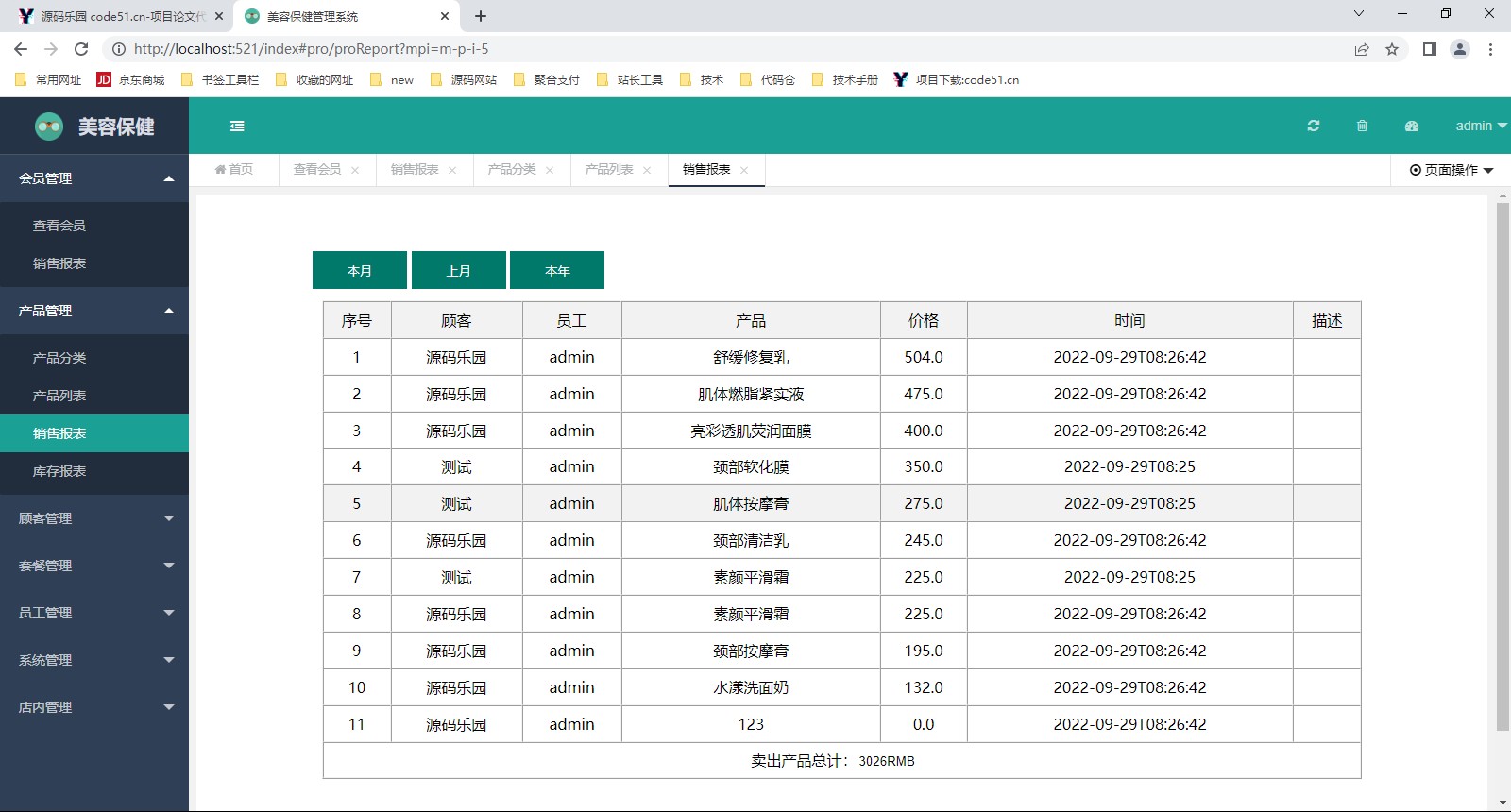1511x812 pixels.
Task: Expand the 系统管理 sidebar section
Action: tap(94, 660)
